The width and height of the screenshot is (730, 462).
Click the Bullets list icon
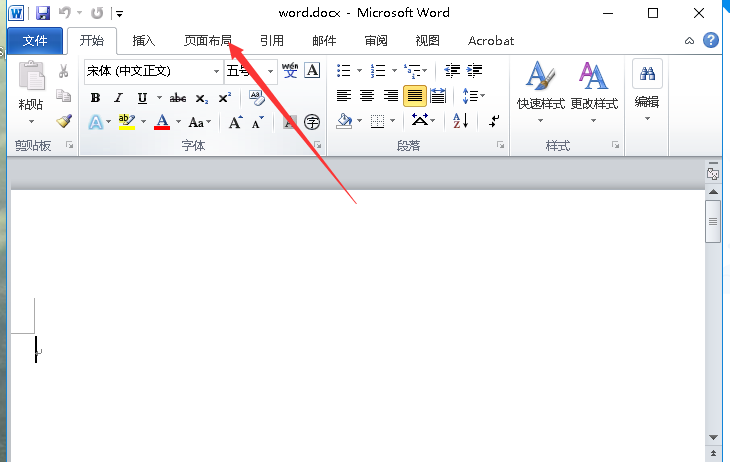coord(343,71)
